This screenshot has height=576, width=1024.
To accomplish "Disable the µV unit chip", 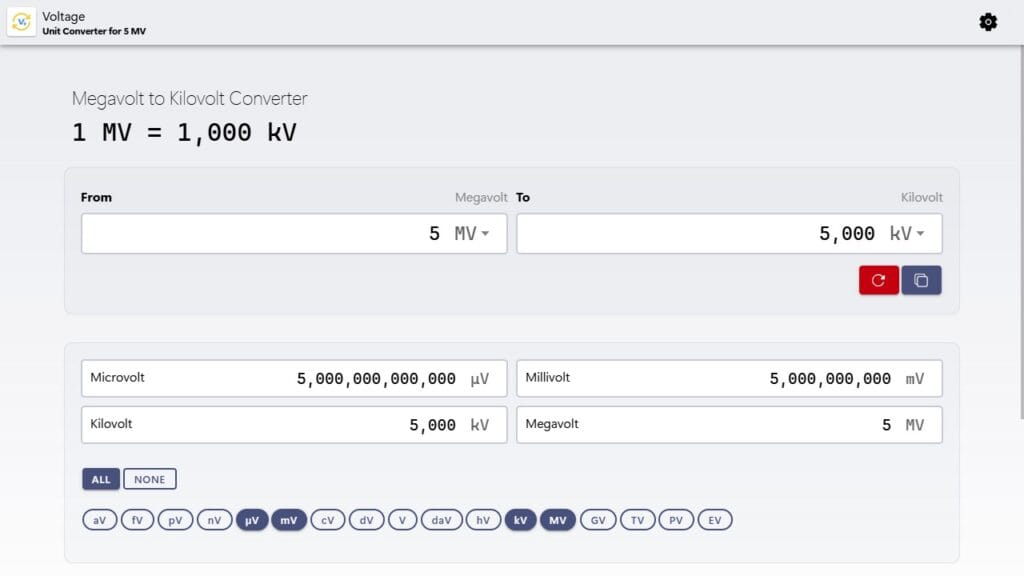I will [x=252, y=520].
